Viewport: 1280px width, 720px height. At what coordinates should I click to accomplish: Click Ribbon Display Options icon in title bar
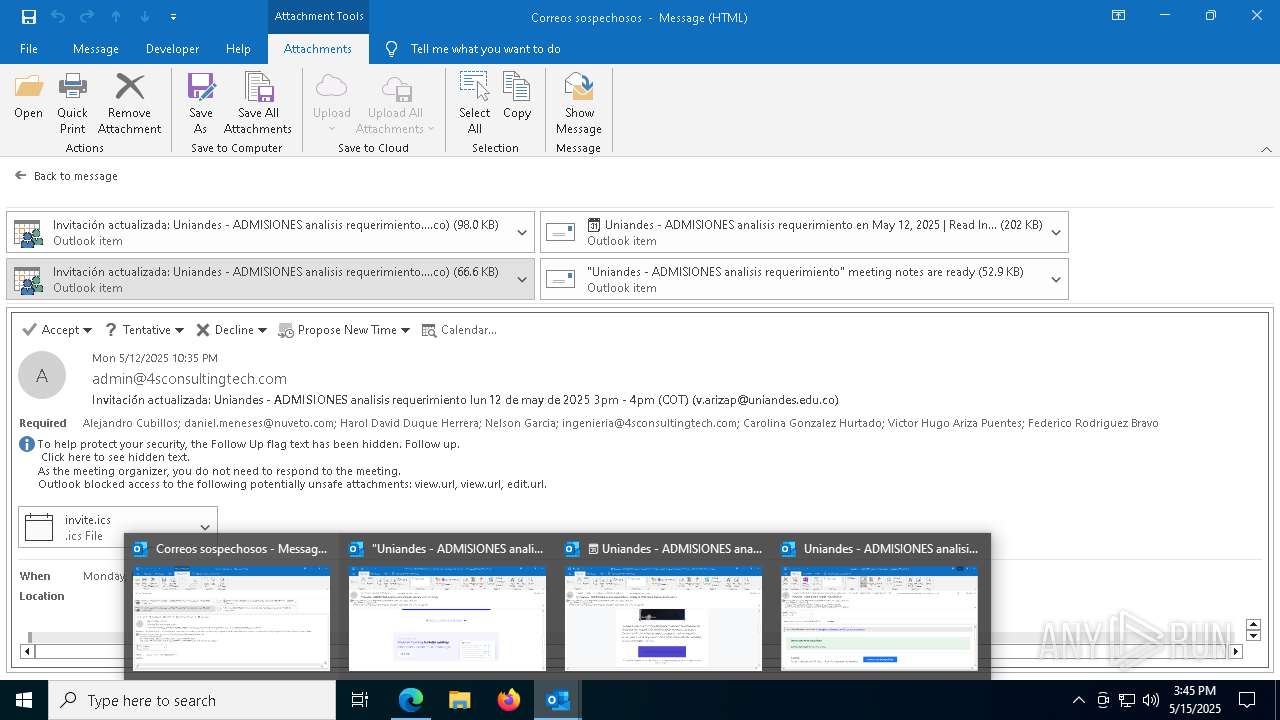click(1119, 16)
